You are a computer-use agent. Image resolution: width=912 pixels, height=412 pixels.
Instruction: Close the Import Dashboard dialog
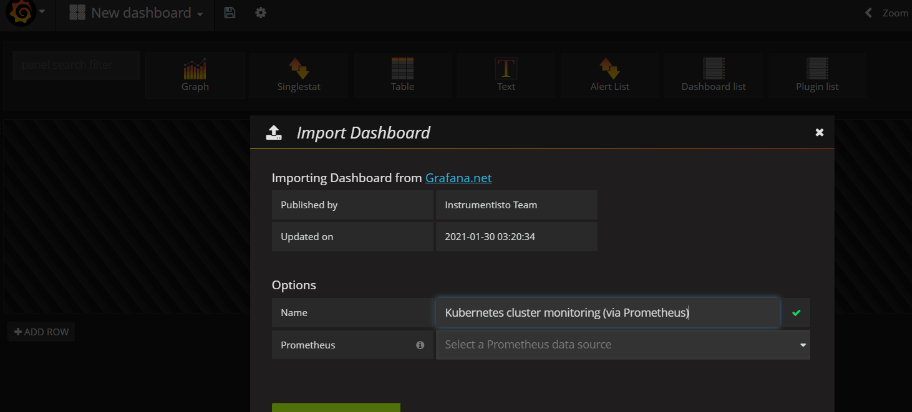(820, 133)
